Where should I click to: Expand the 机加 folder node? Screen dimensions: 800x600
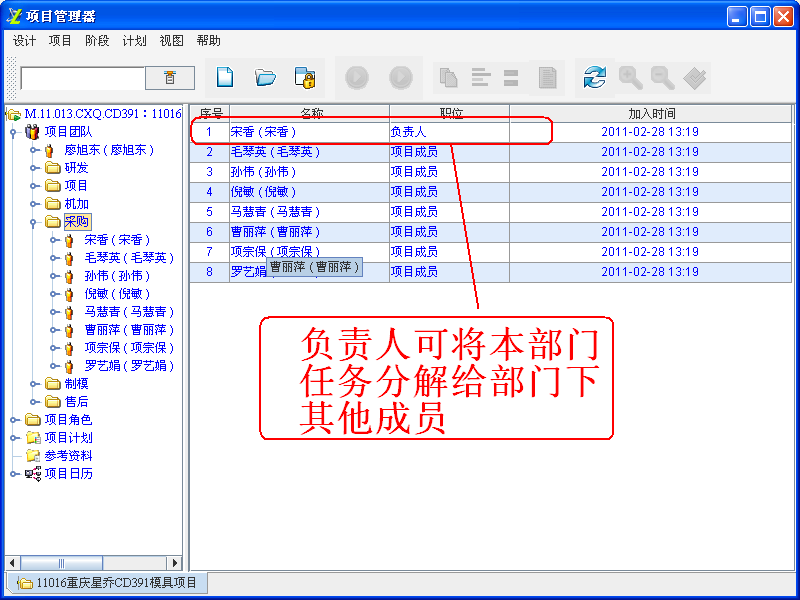(x=34, y=204)
